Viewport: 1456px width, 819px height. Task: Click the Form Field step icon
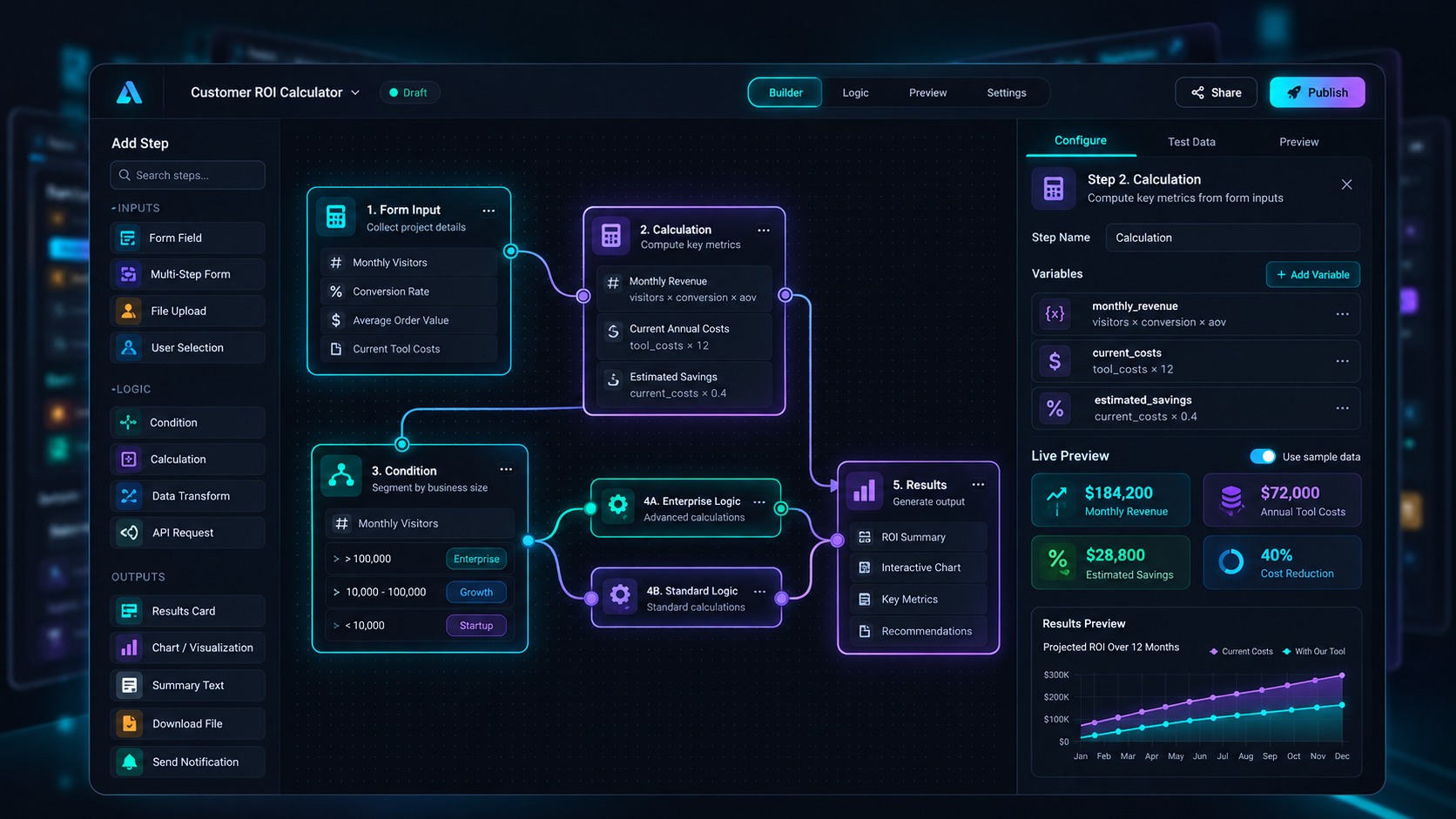pos(128,238)
